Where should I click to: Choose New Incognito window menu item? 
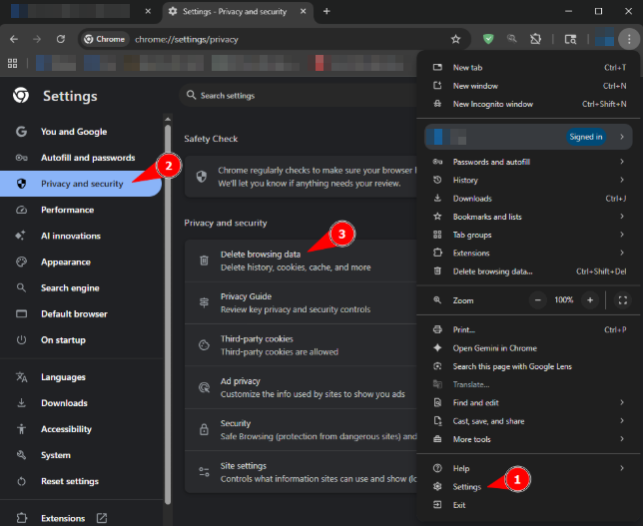coord(493,104)
